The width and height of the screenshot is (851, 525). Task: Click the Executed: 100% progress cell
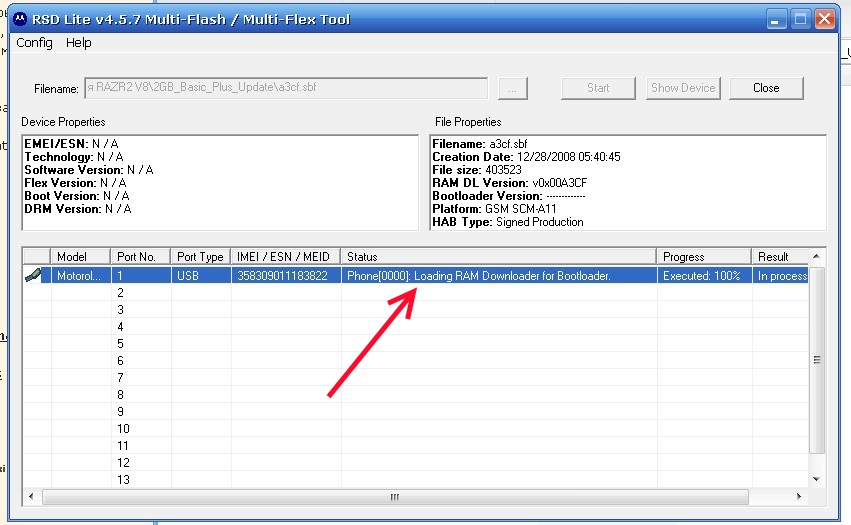coord(702,276)
